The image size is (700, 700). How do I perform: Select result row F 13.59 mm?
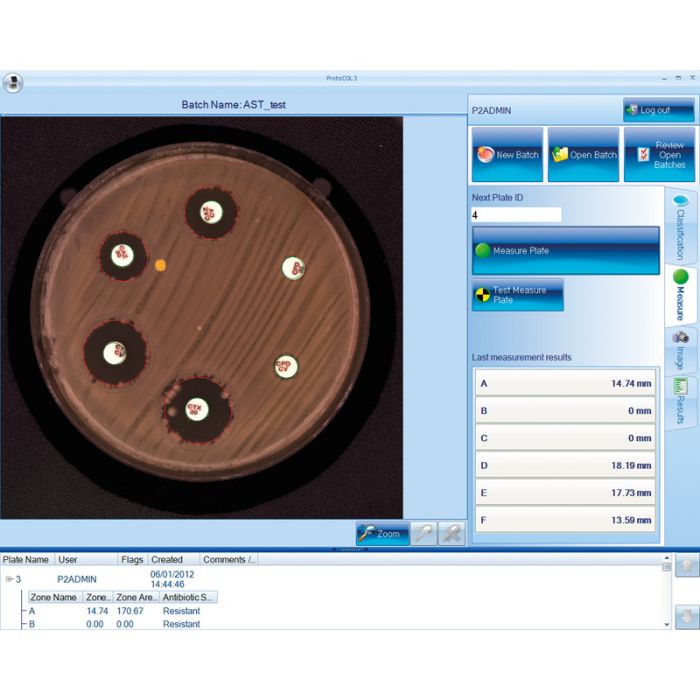[x=565, y=520]
